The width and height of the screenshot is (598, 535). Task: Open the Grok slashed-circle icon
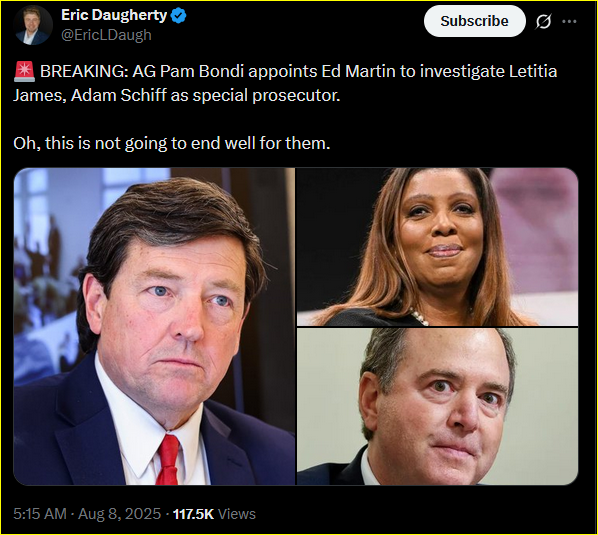click(543, 21)
